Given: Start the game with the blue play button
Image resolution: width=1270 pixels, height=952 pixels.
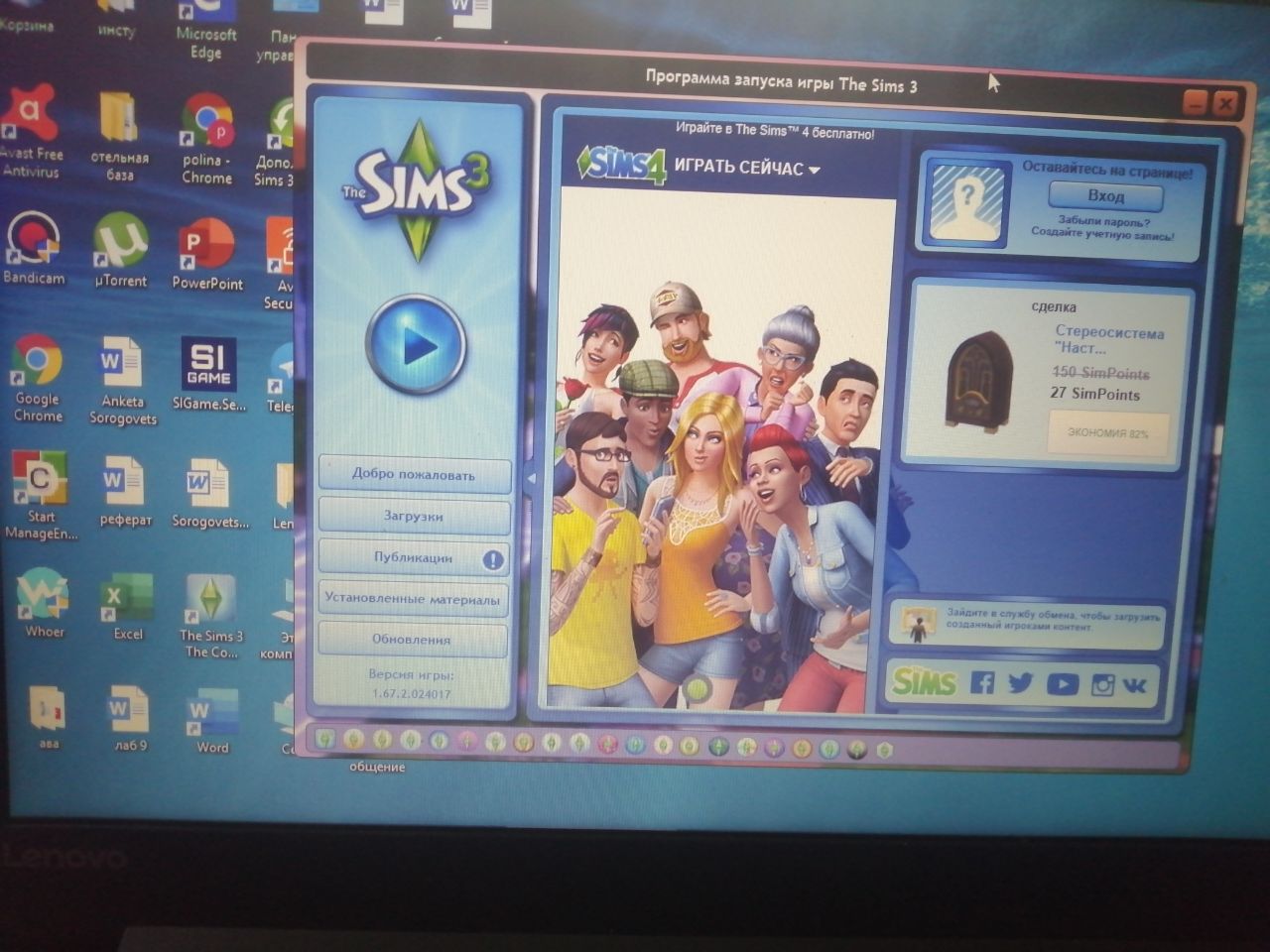Looking at the screenshot, I should [x=416, y=345].
